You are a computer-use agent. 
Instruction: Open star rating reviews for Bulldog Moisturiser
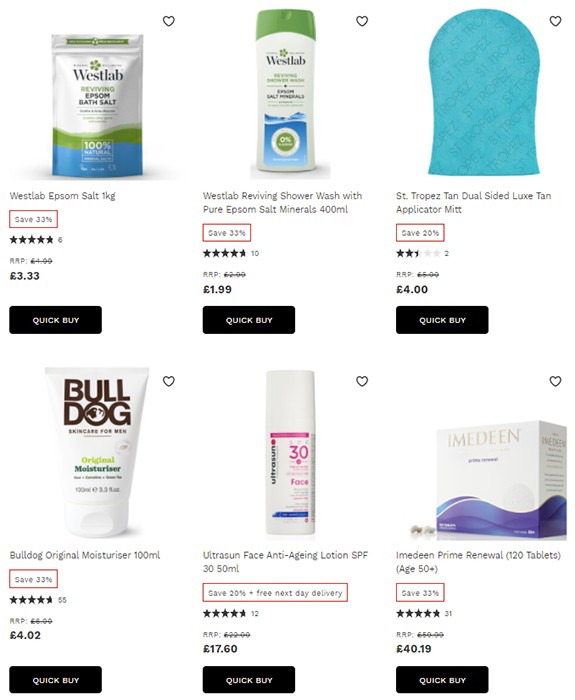pos(38,600)
